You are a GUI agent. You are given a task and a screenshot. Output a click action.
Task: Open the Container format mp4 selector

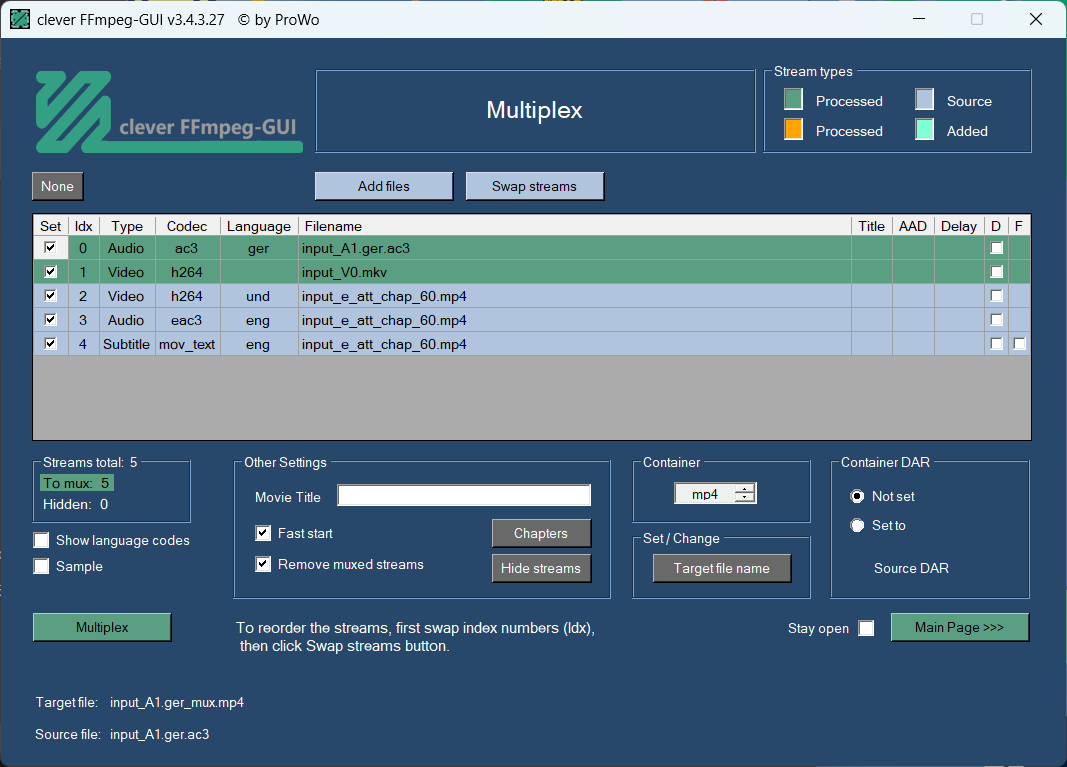(x=705, y=494)
